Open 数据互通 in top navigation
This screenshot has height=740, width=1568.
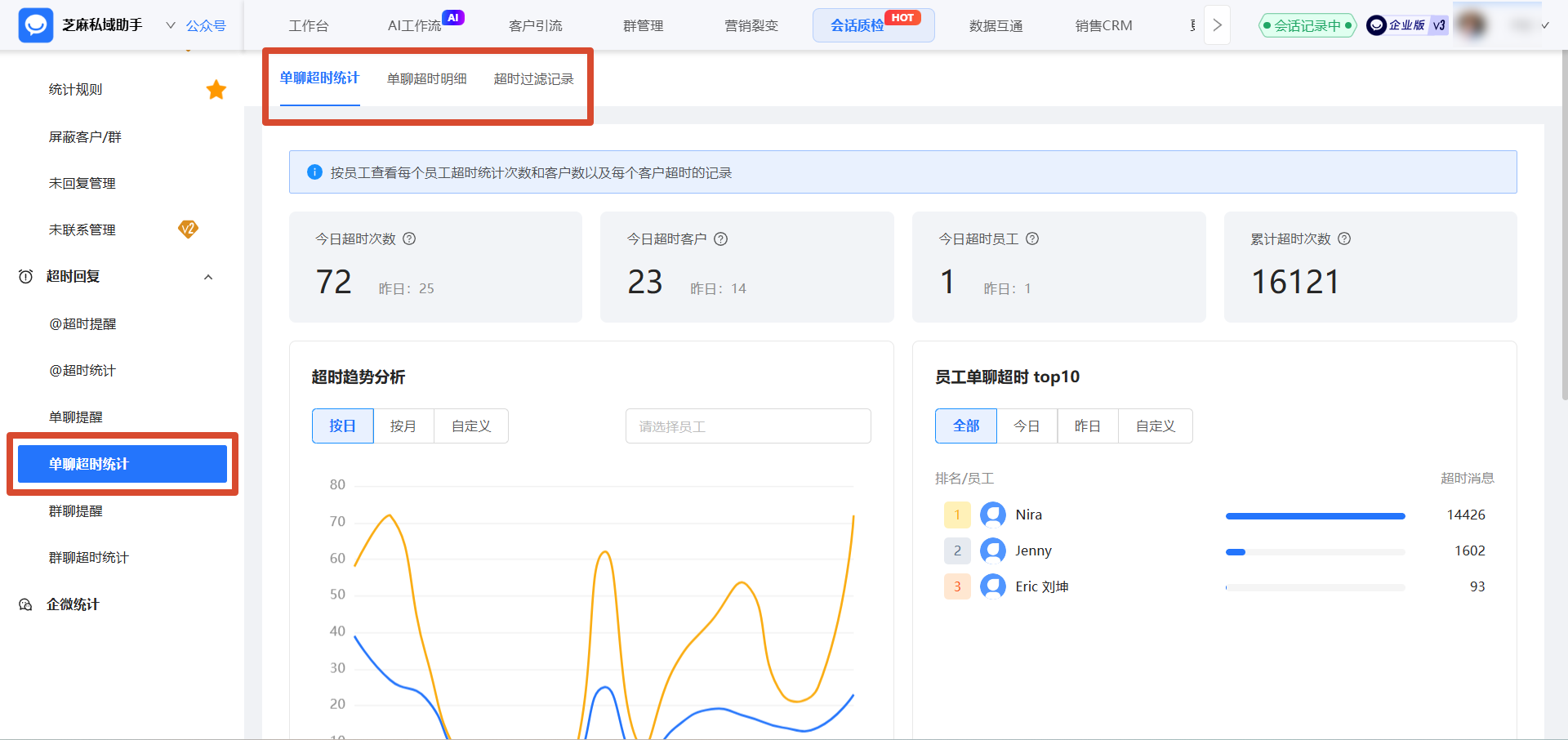tap(996, 25)
